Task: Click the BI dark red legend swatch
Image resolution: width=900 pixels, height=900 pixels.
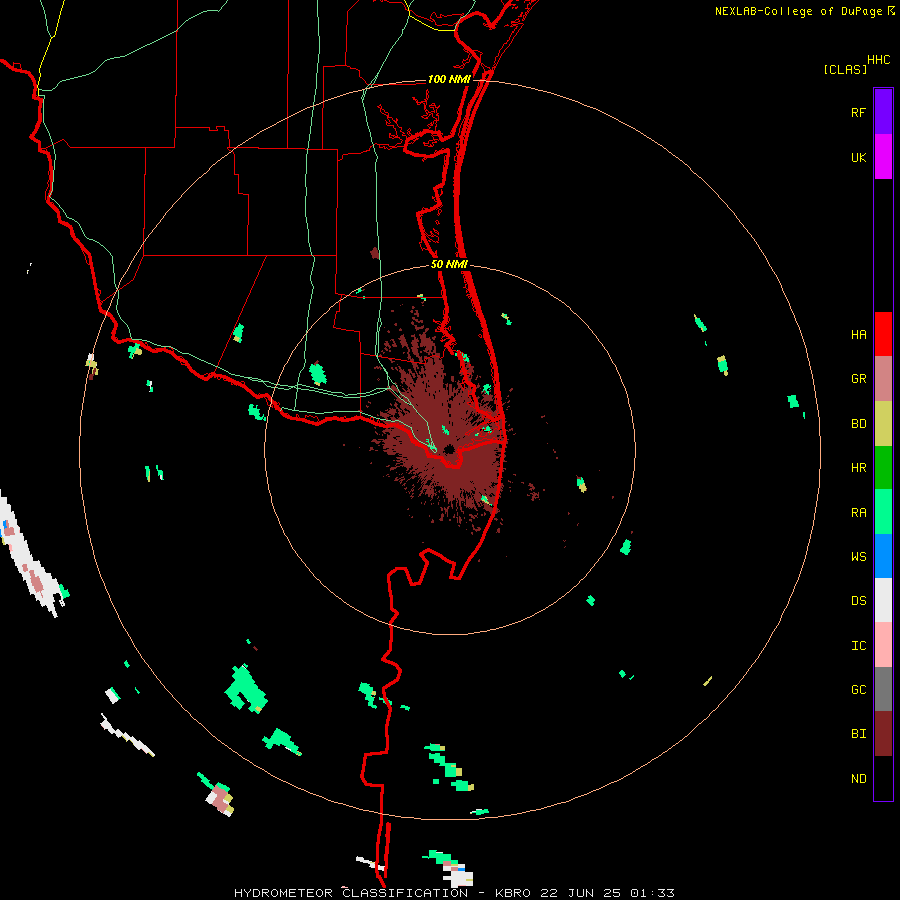Action: coord(883,734)
